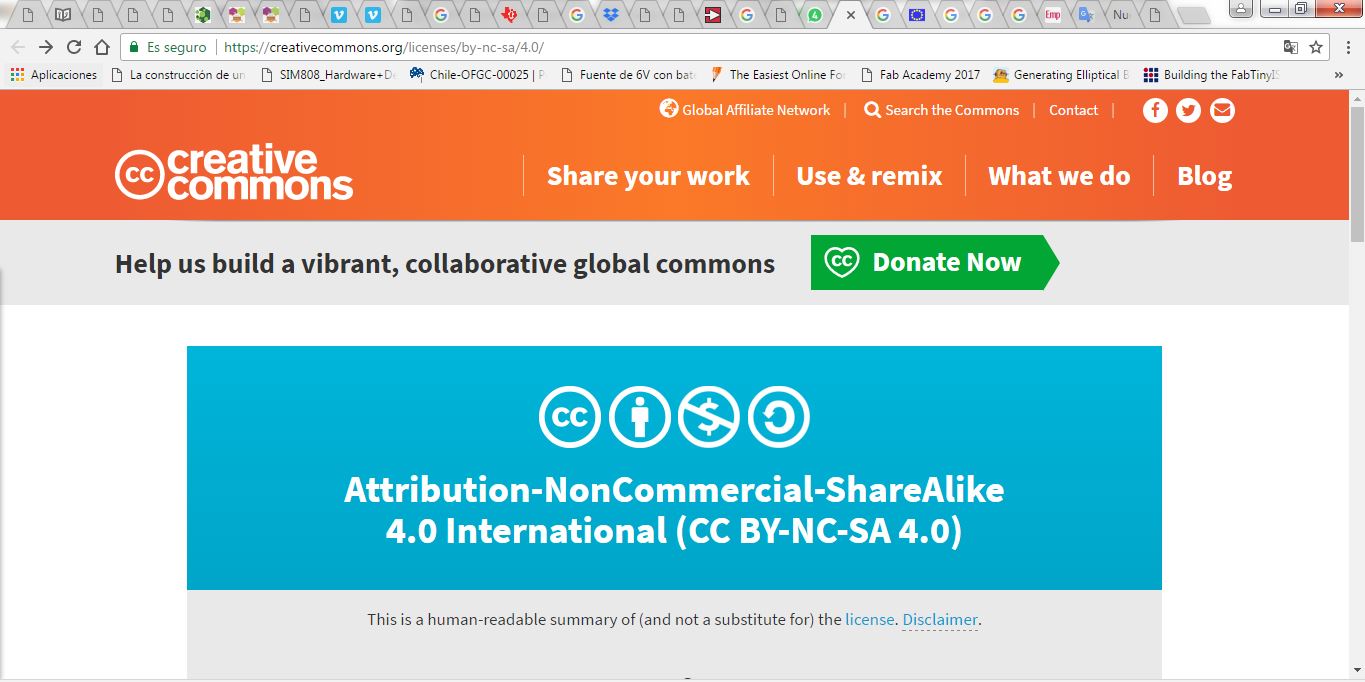Open The Easiest Online For bookmark
This screenshot has width=1365, height=682.
click(x=778, y=75)
